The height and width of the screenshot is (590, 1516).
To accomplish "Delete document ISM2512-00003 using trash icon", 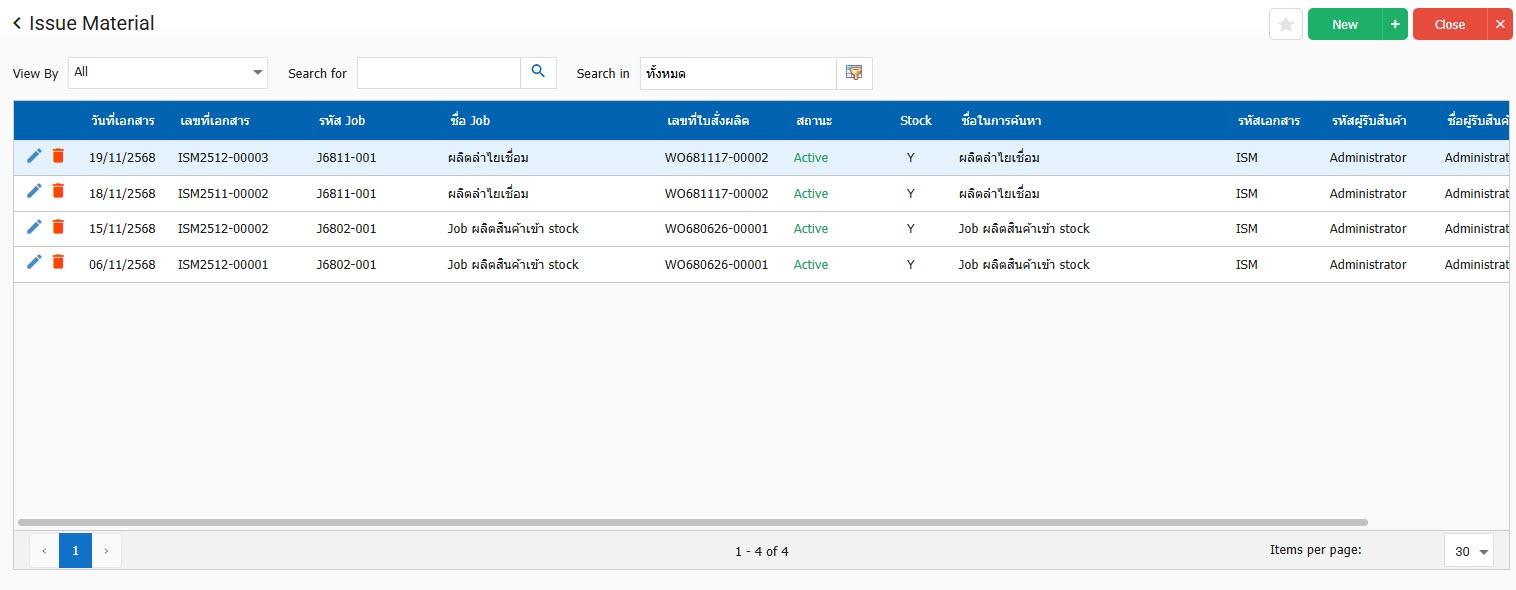I will pyautogui.click(x=58, y=156).
